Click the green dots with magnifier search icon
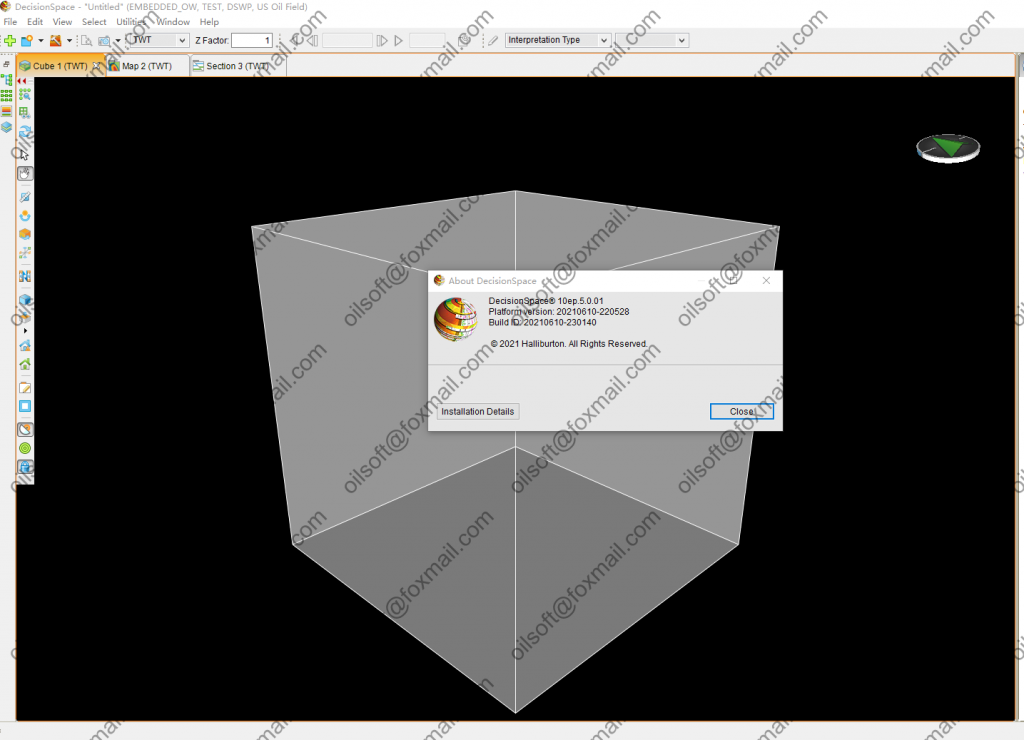Screen dimensions: 1024x740 coord(25,95)
